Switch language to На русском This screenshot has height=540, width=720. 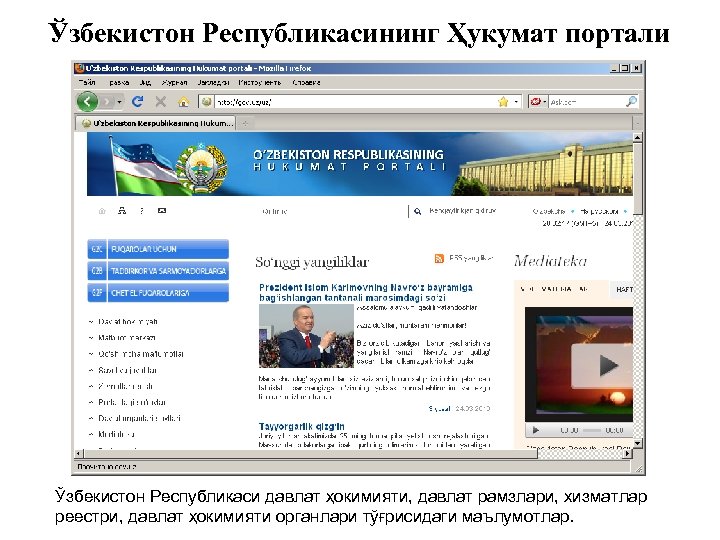pos(599,212)
